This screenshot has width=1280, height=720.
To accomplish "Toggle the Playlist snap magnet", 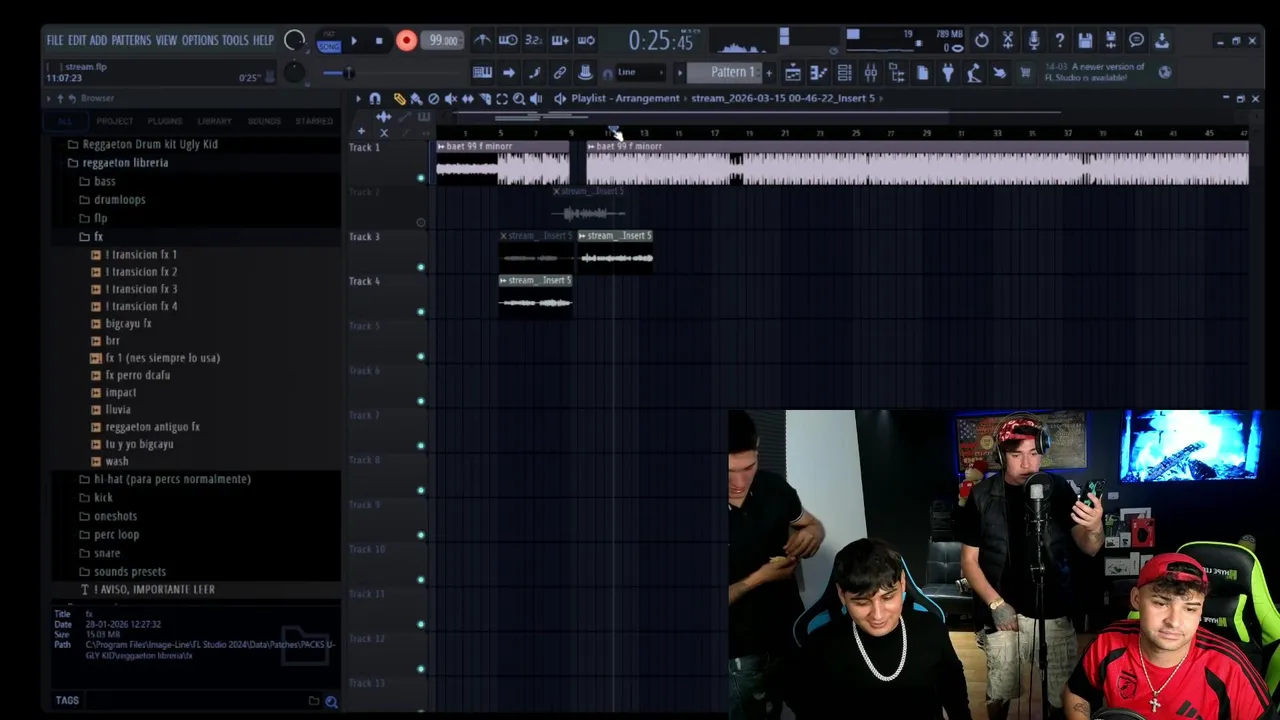I will pos(375,99).
